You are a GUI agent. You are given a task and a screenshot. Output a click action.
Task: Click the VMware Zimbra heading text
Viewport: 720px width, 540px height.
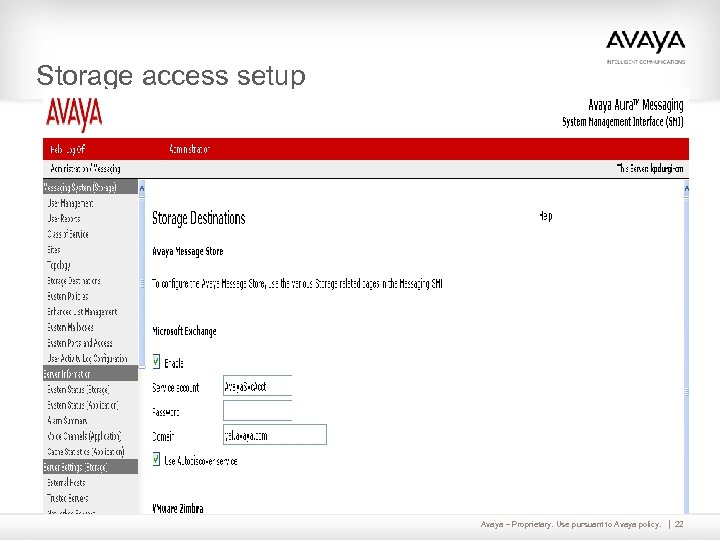click(x=178, y=508)
